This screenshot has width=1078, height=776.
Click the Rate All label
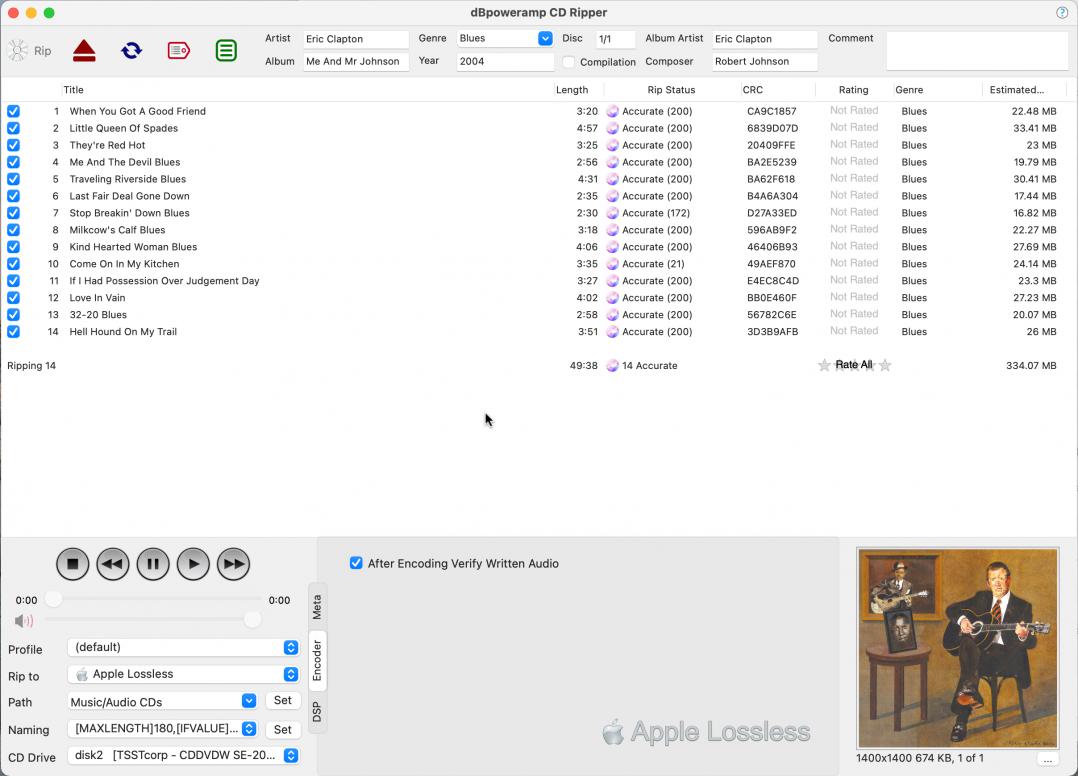[x=854, y=365]
